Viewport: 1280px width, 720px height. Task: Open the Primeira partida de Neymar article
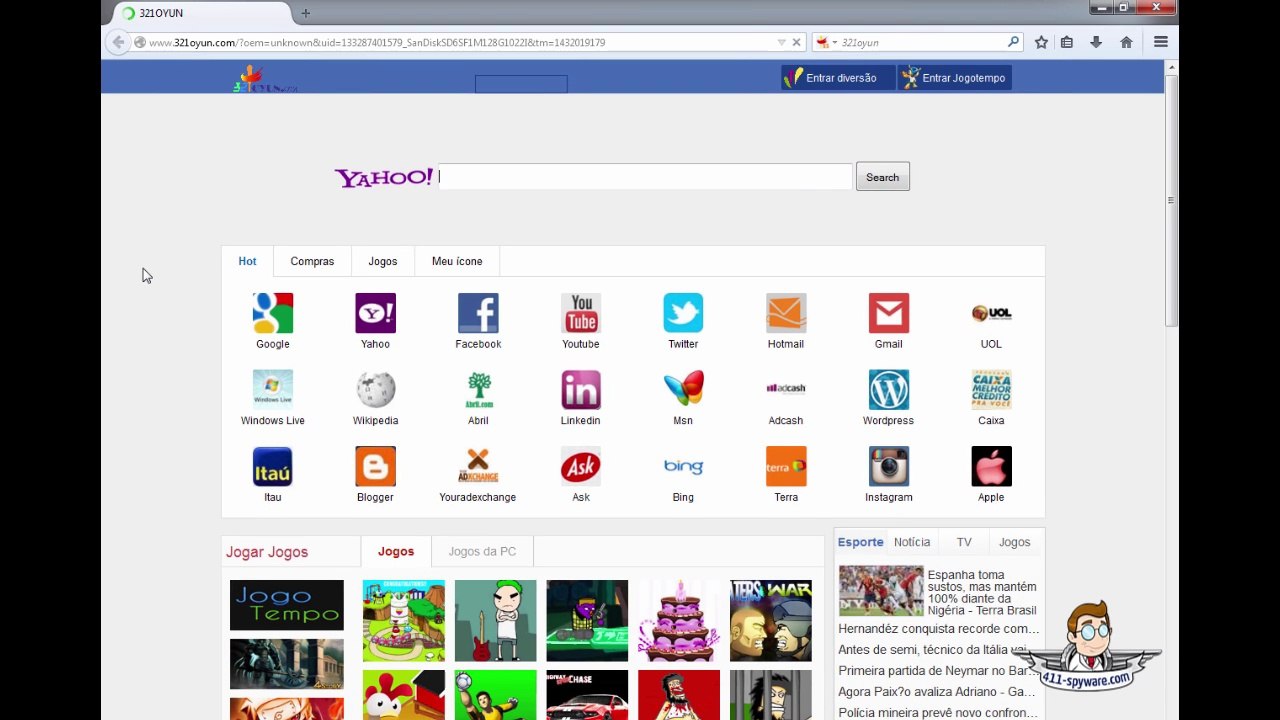[x=937, y=671]
